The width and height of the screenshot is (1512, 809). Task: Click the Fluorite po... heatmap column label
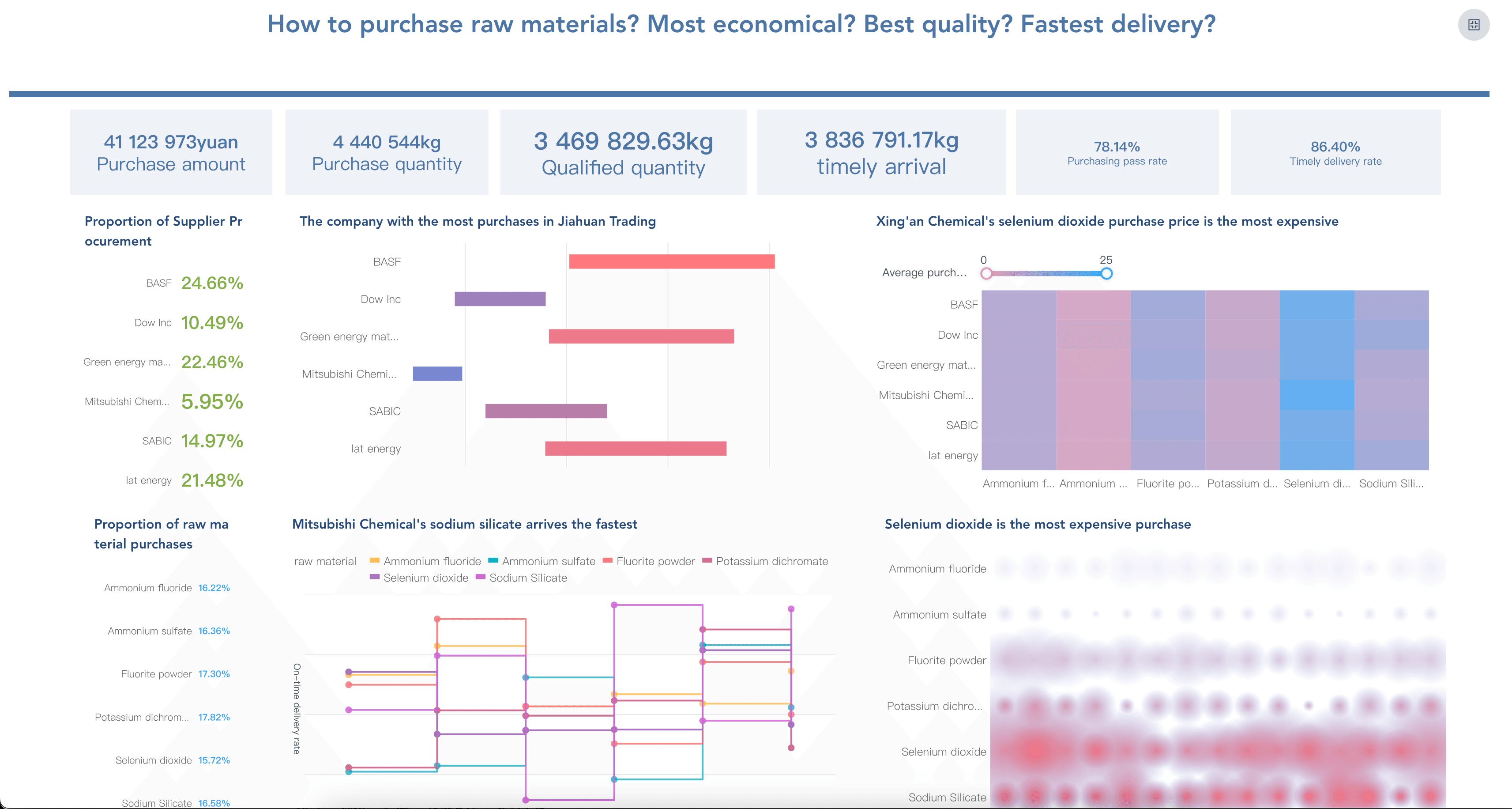(x=1167, y=484)
